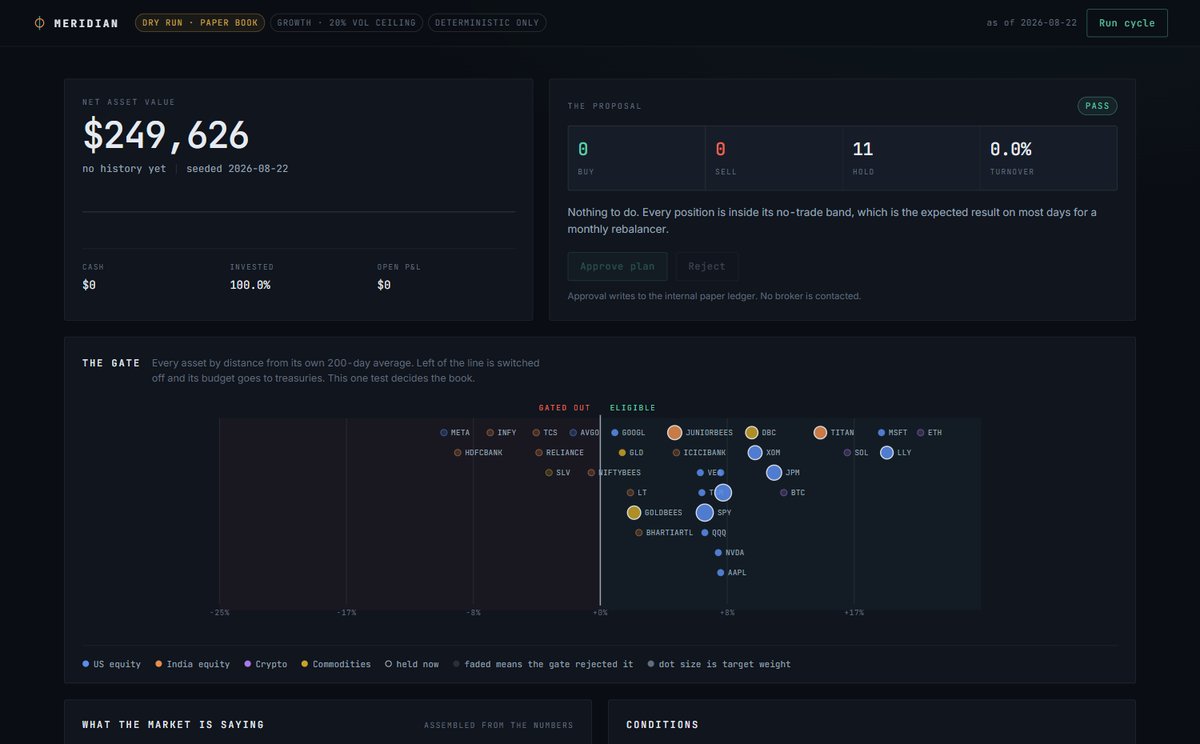1200x744 pixels.
Task: Select the MSFT dot
Action: tap(881, 433)
